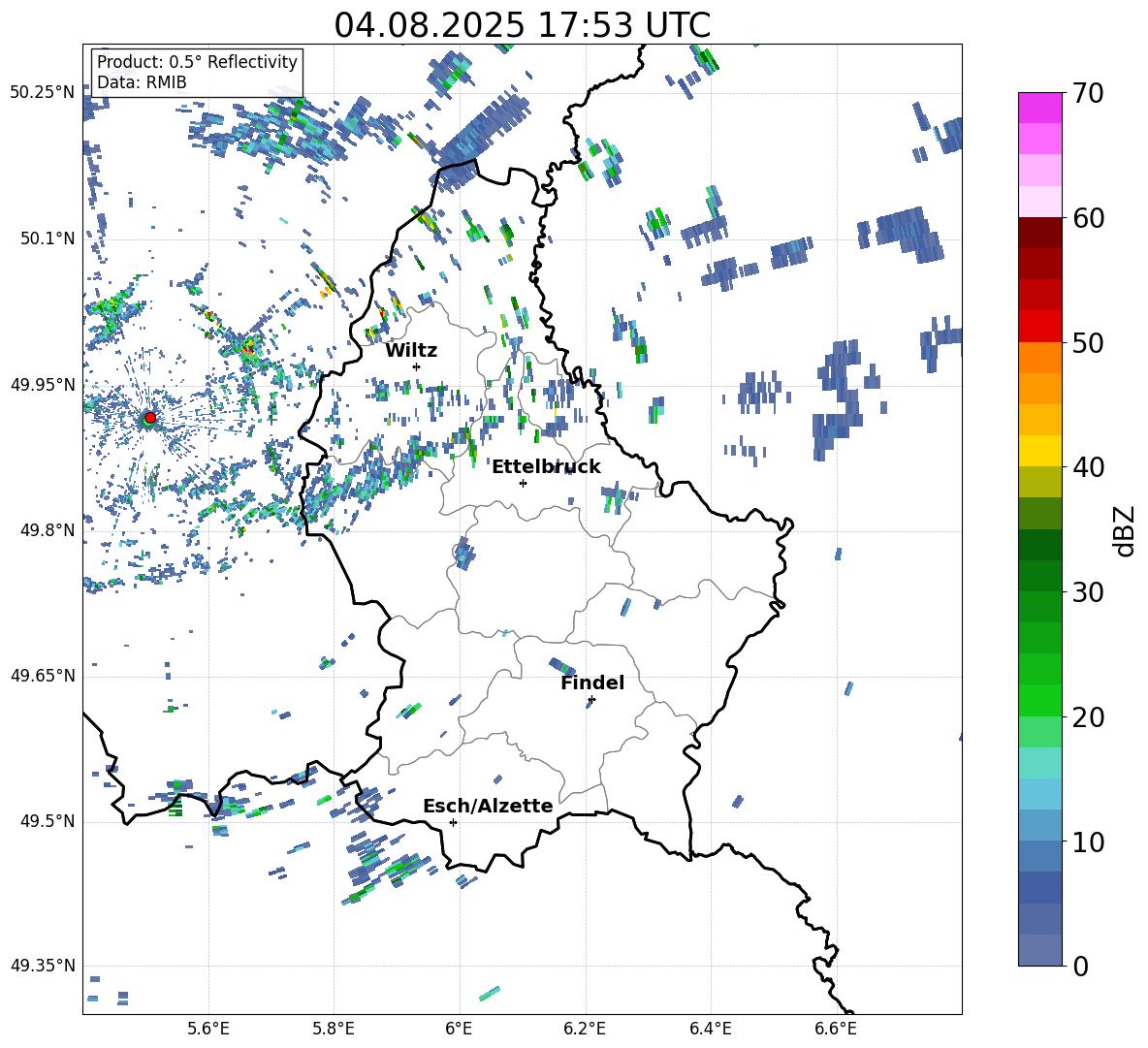Click the 50.1°N latitude label
This screenshot has height=1048, width=1148.
(x=48, y=238)
